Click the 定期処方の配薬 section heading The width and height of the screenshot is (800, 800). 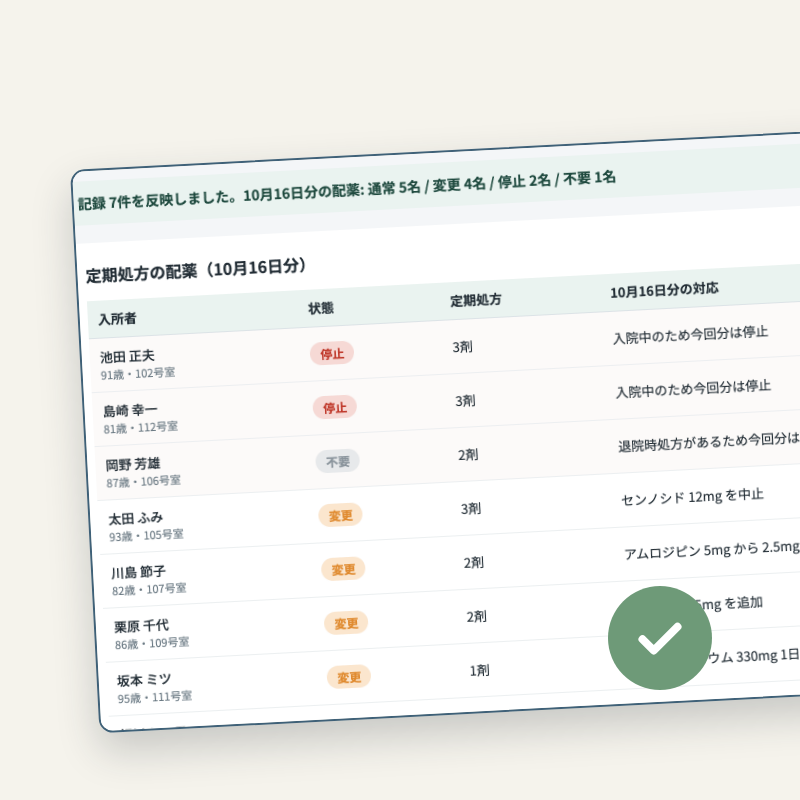(196, 270)
